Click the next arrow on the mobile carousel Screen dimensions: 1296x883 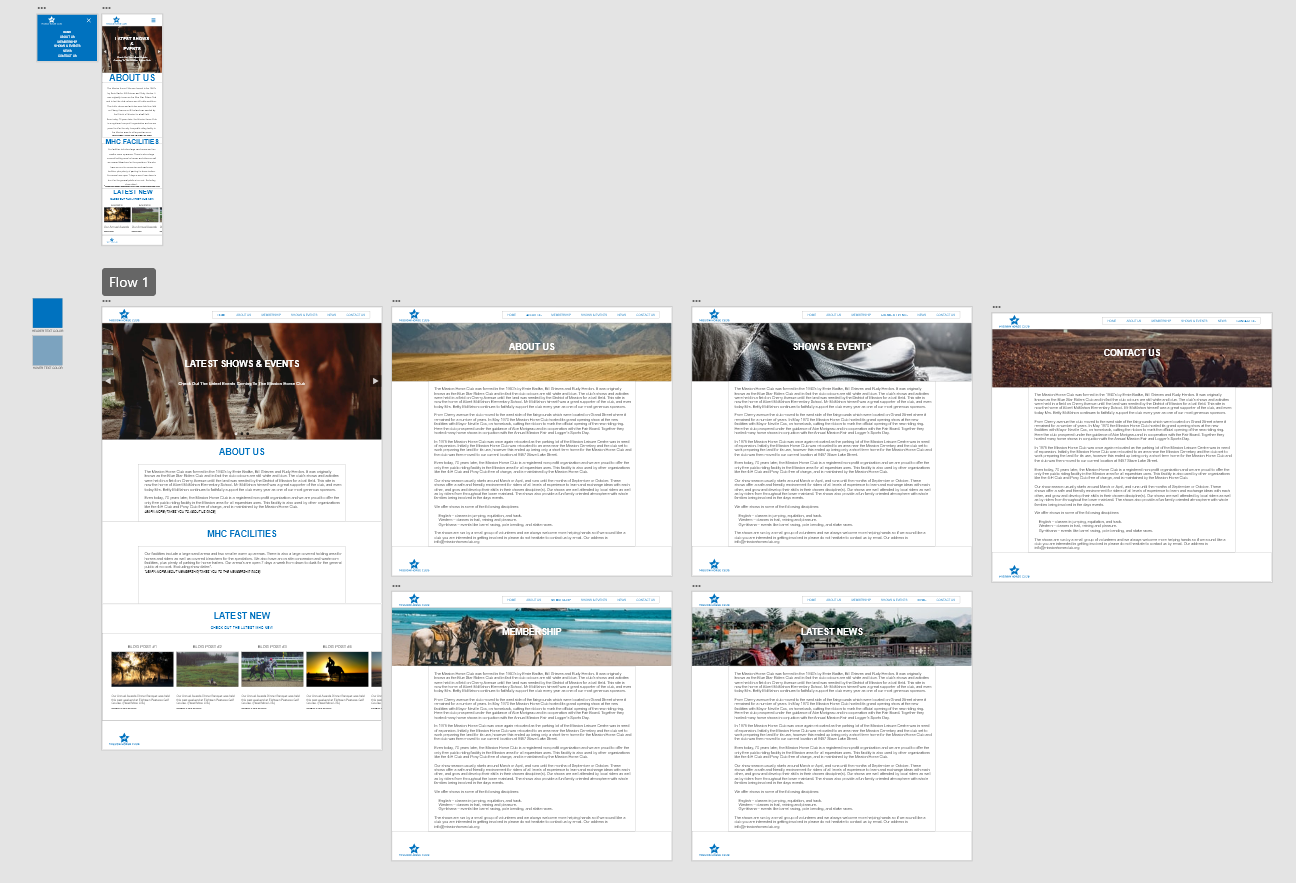point(159,51)
